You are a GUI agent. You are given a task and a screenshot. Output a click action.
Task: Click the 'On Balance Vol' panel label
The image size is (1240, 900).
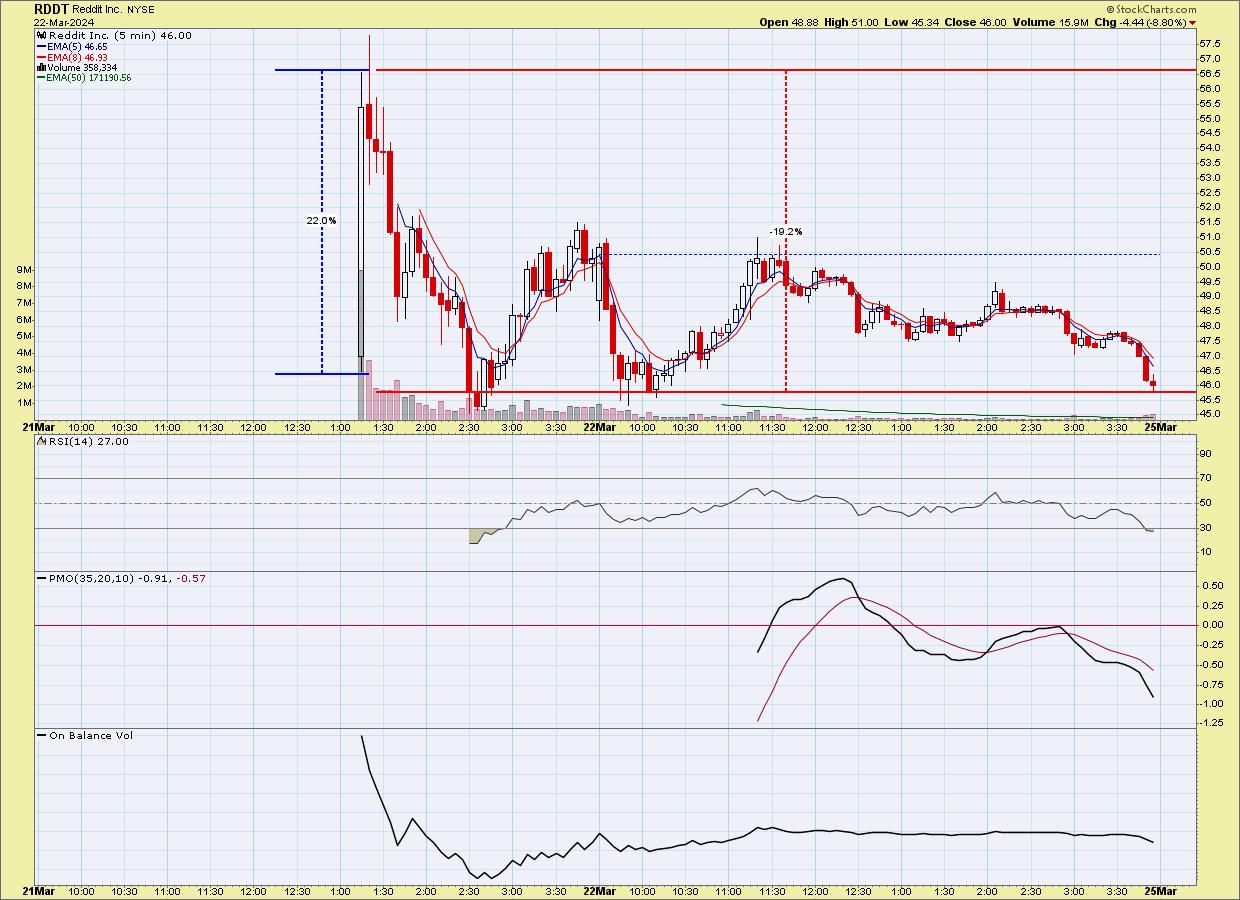90,735
